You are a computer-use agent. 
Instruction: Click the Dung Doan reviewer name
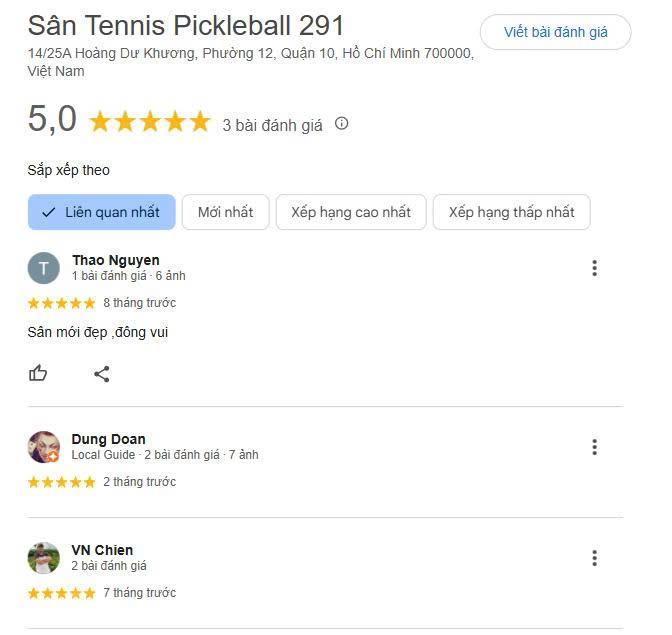point(108,439)
